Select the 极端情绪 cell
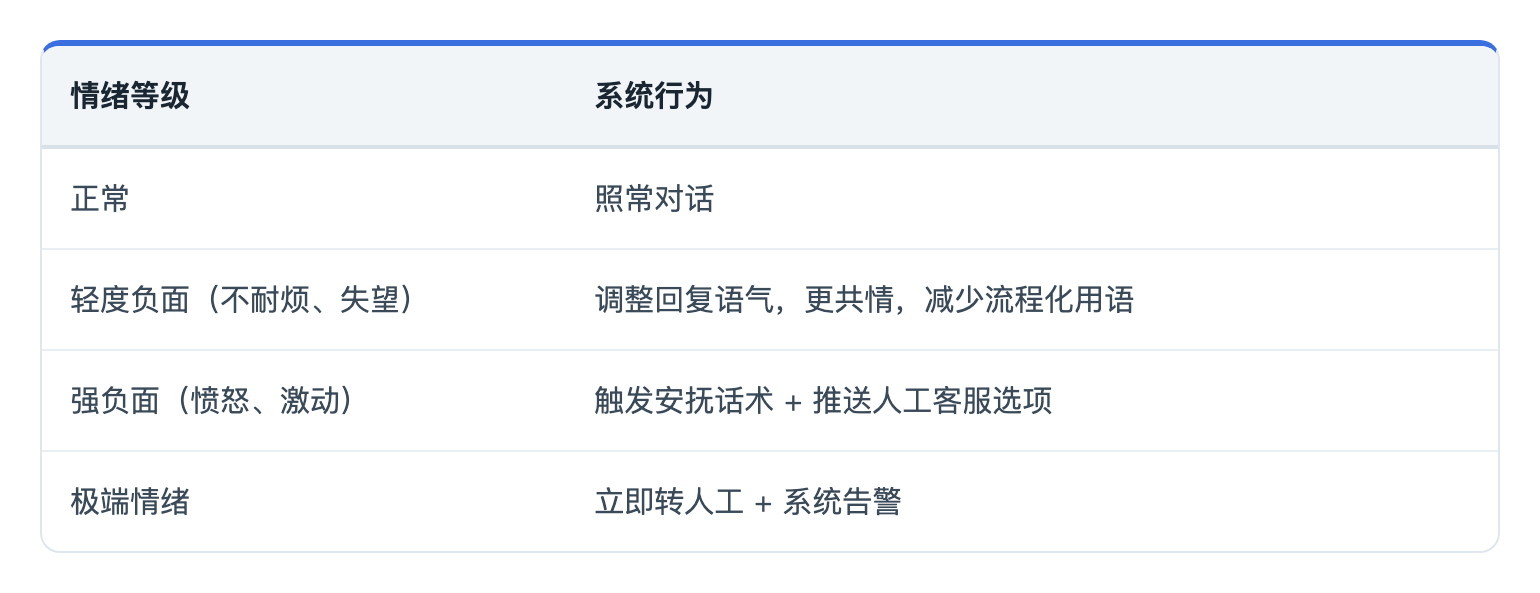Screen dimensions: 1540x593 tap(130, 502)
